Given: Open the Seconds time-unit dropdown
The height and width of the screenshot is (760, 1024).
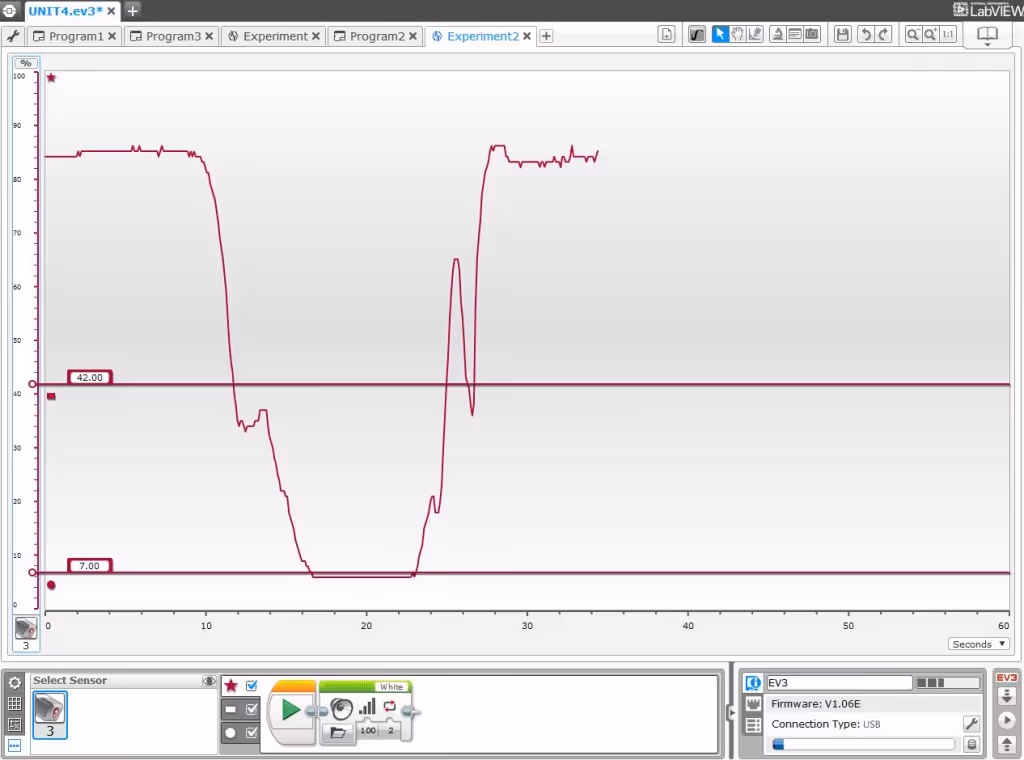Looking at the screenshot, I should click(x=977, y=644).
